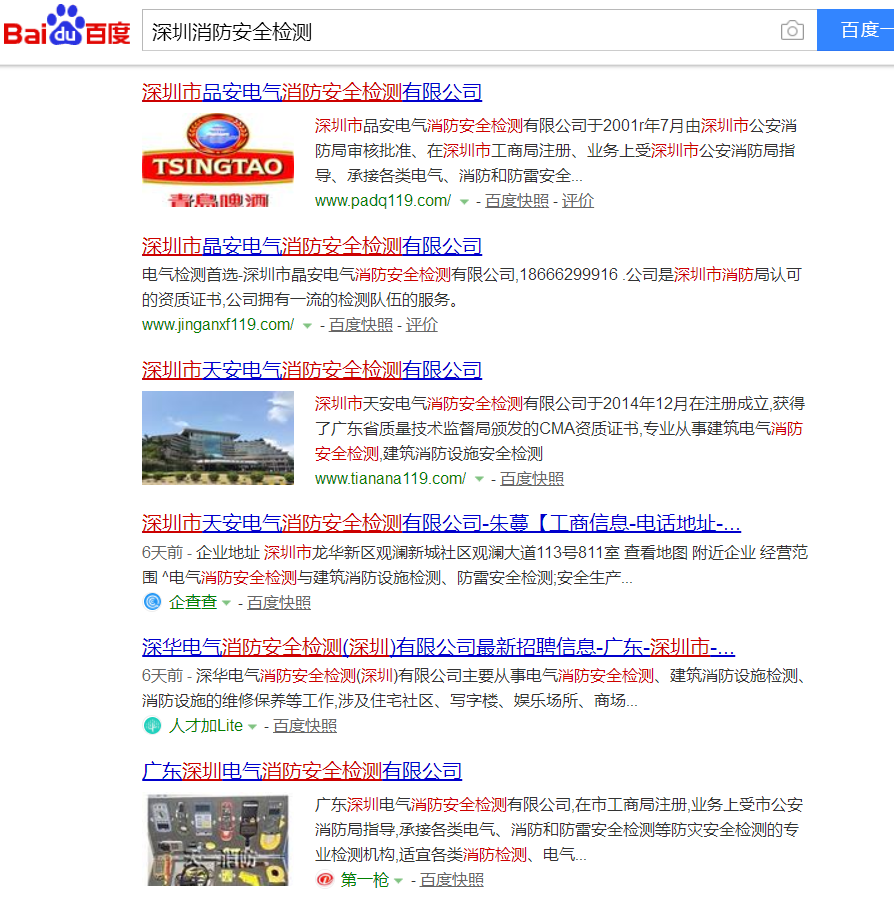
Task: Open 百度快照 for 第一枪 result
Action: [x=452, y=880]
